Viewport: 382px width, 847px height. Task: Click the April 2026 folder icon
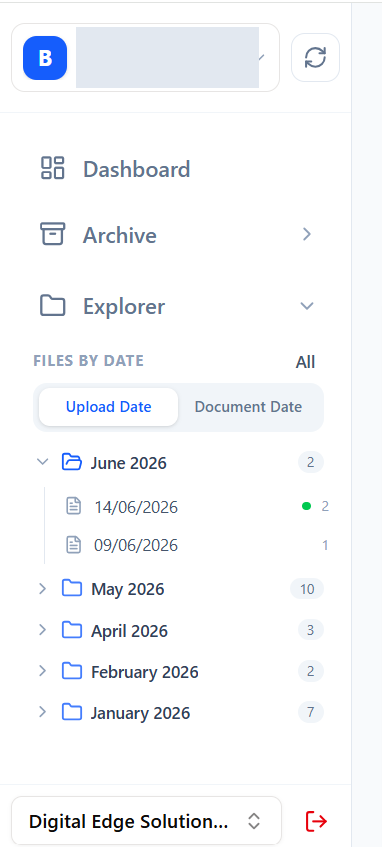pos(72,630)
